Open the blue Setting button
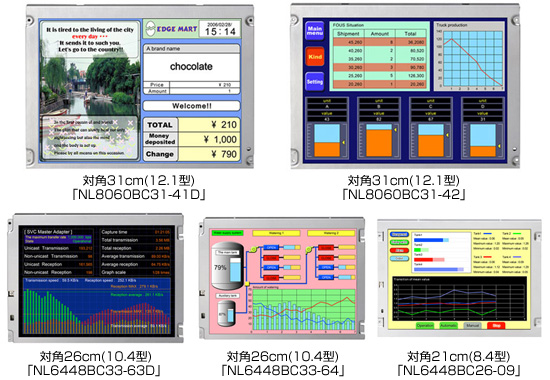Image resolution: width=550 pixels, height=380 pixels. (x=315, y=81)
